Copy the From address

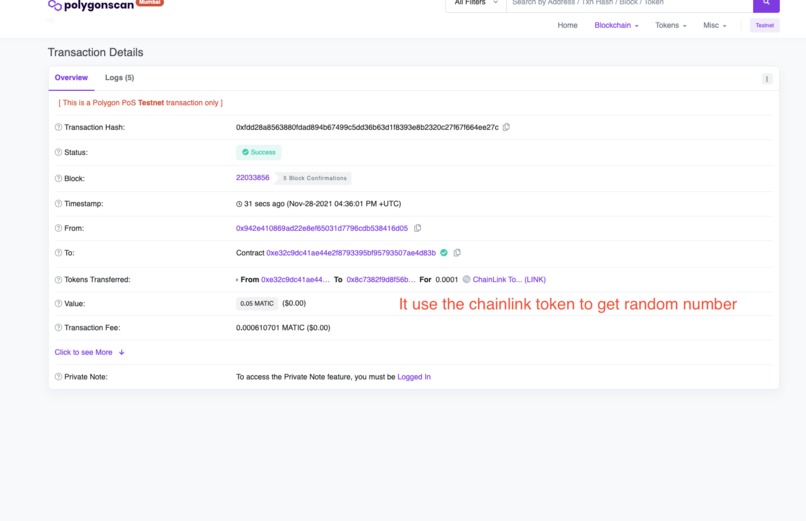coord(417,228)
